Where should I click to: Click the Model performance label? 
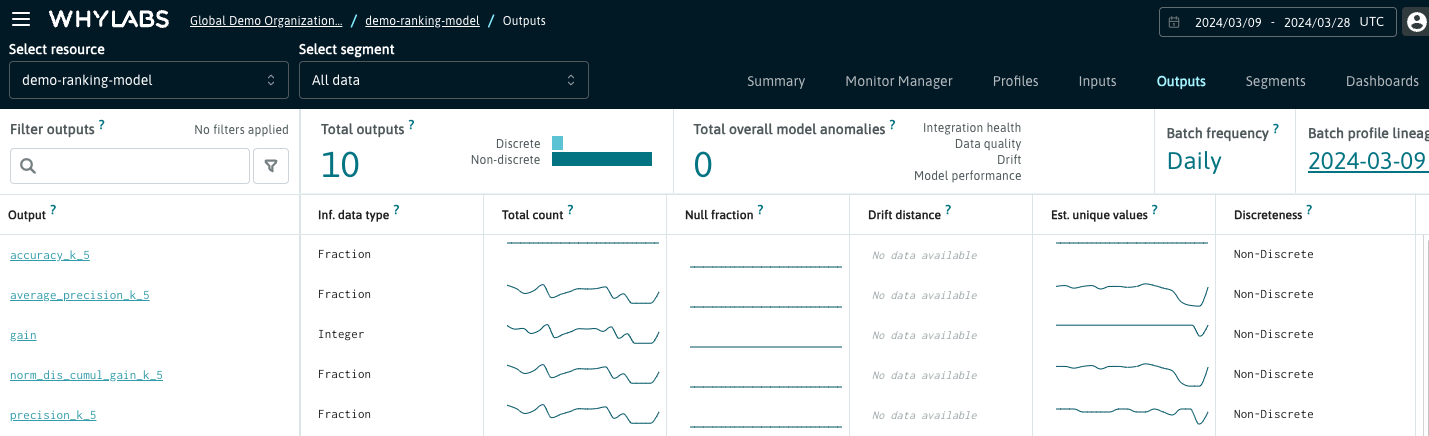pos(968,175)
